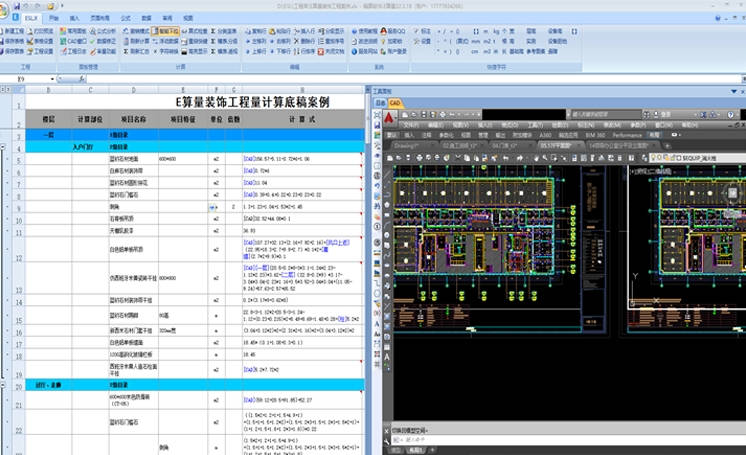Click the AutoCAD application logo button

click(x=388, y=118)
